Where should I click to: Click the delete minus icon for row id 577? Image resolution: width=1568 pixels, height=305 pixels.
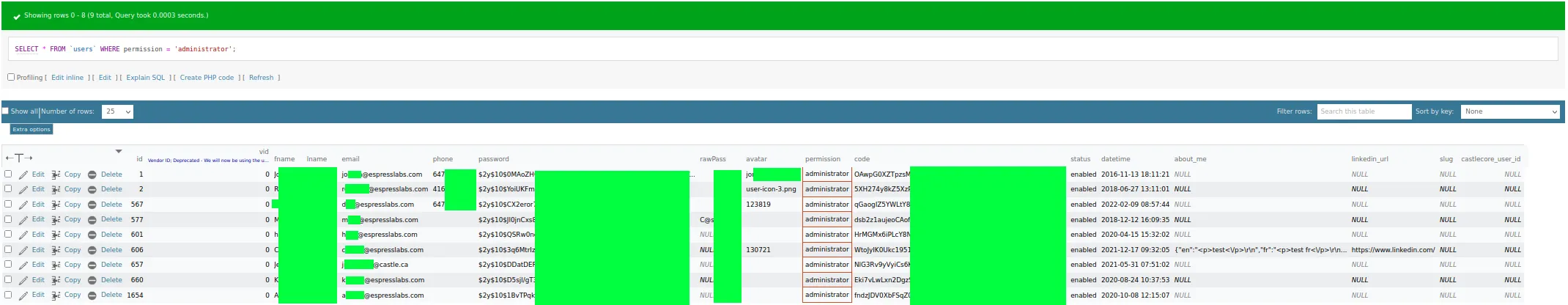92,219
